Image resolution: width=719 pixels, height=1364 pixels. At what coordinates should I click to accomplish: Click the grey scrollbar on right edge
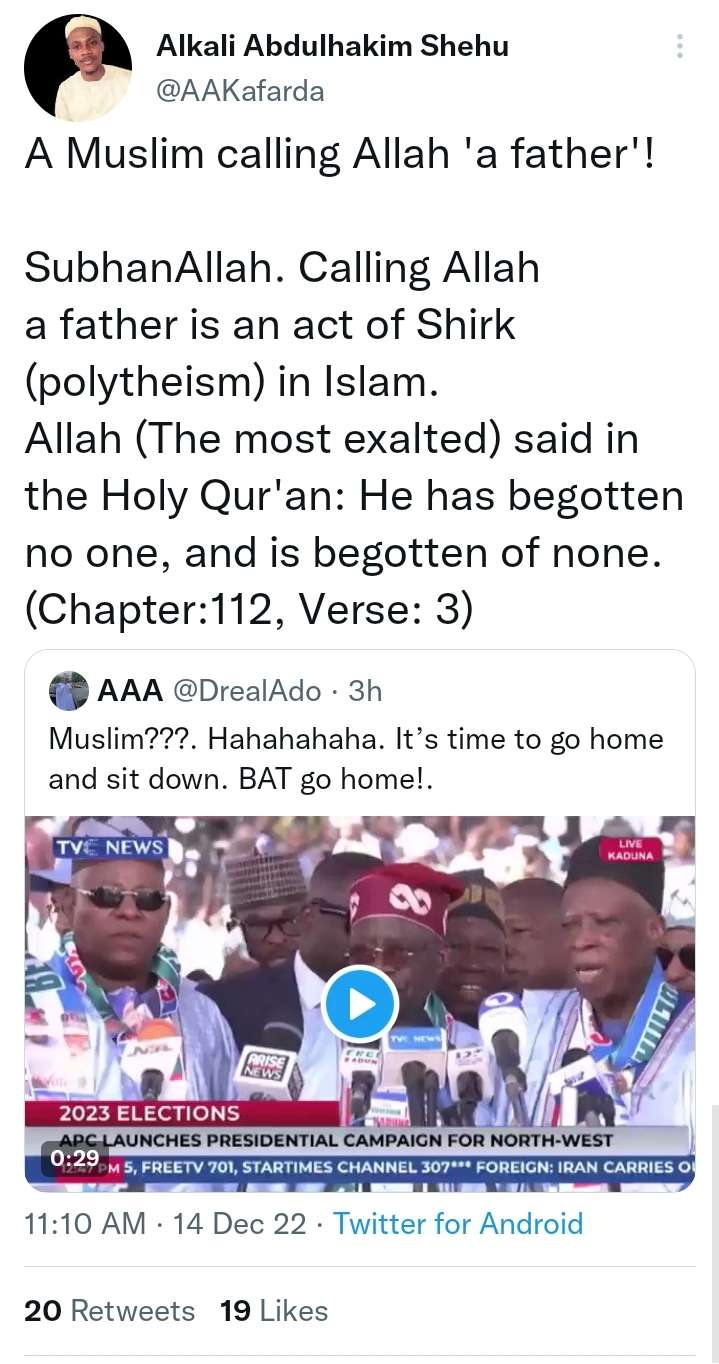[x=713, y=1230]
